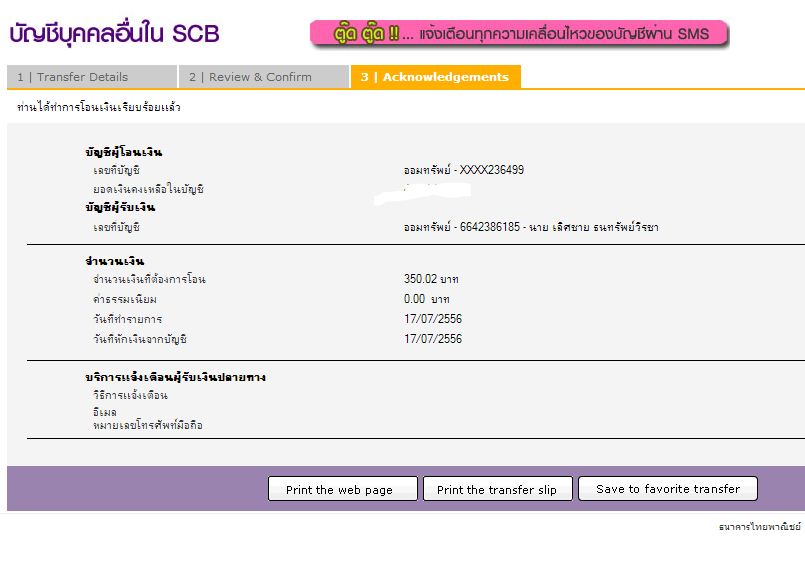Click the ยอดเงินคงเหลือในบัญชี label

(x=148, y=189)
